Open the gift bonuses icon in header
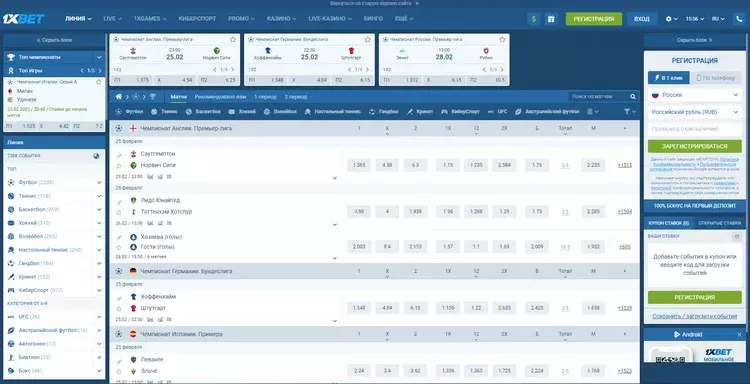Image resolution: width=750 pixels, height=384 pixels. tap(551, 19)
